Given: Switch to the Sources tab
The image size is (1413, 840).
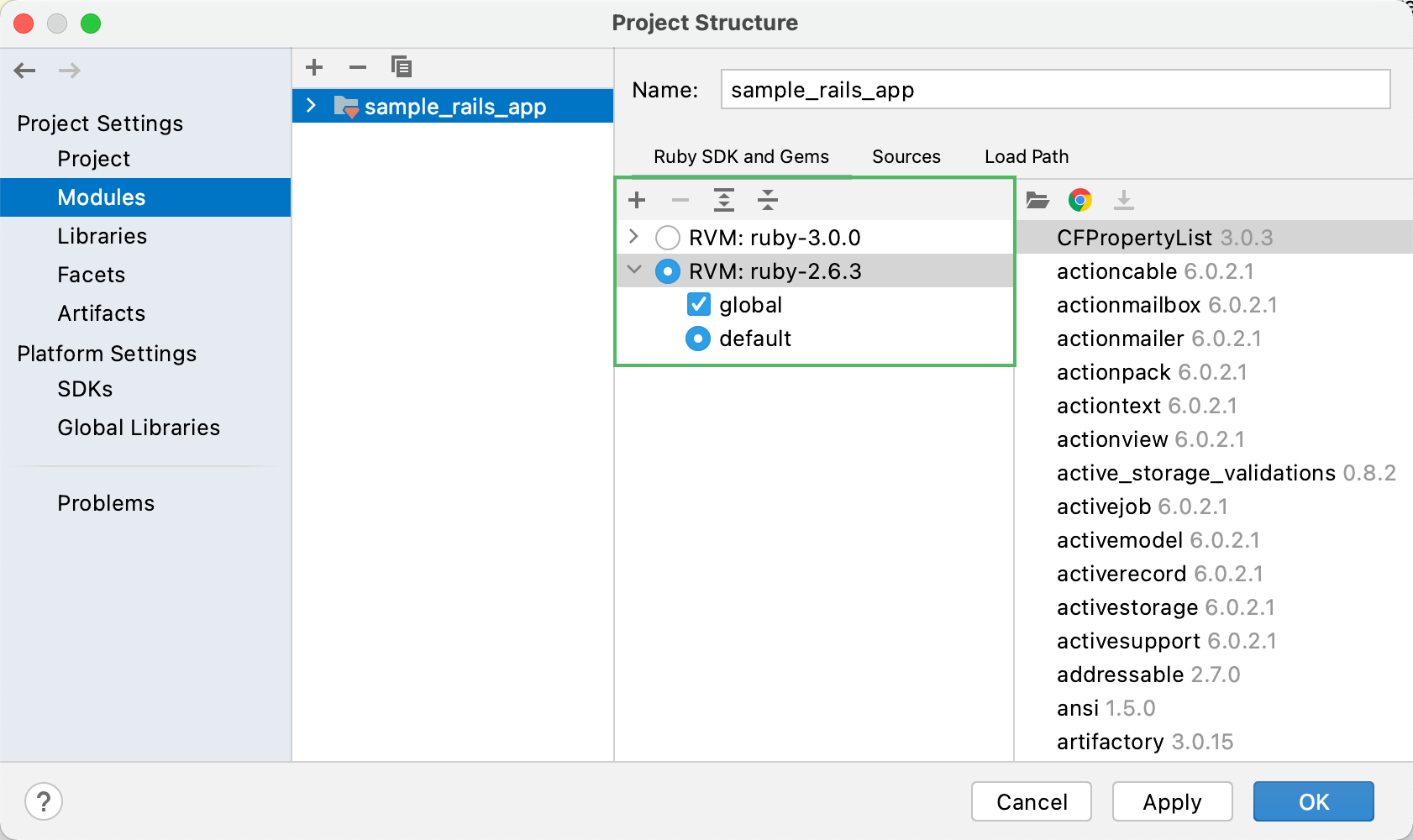Looking at the screenshot, I should (x=906, y=156).
